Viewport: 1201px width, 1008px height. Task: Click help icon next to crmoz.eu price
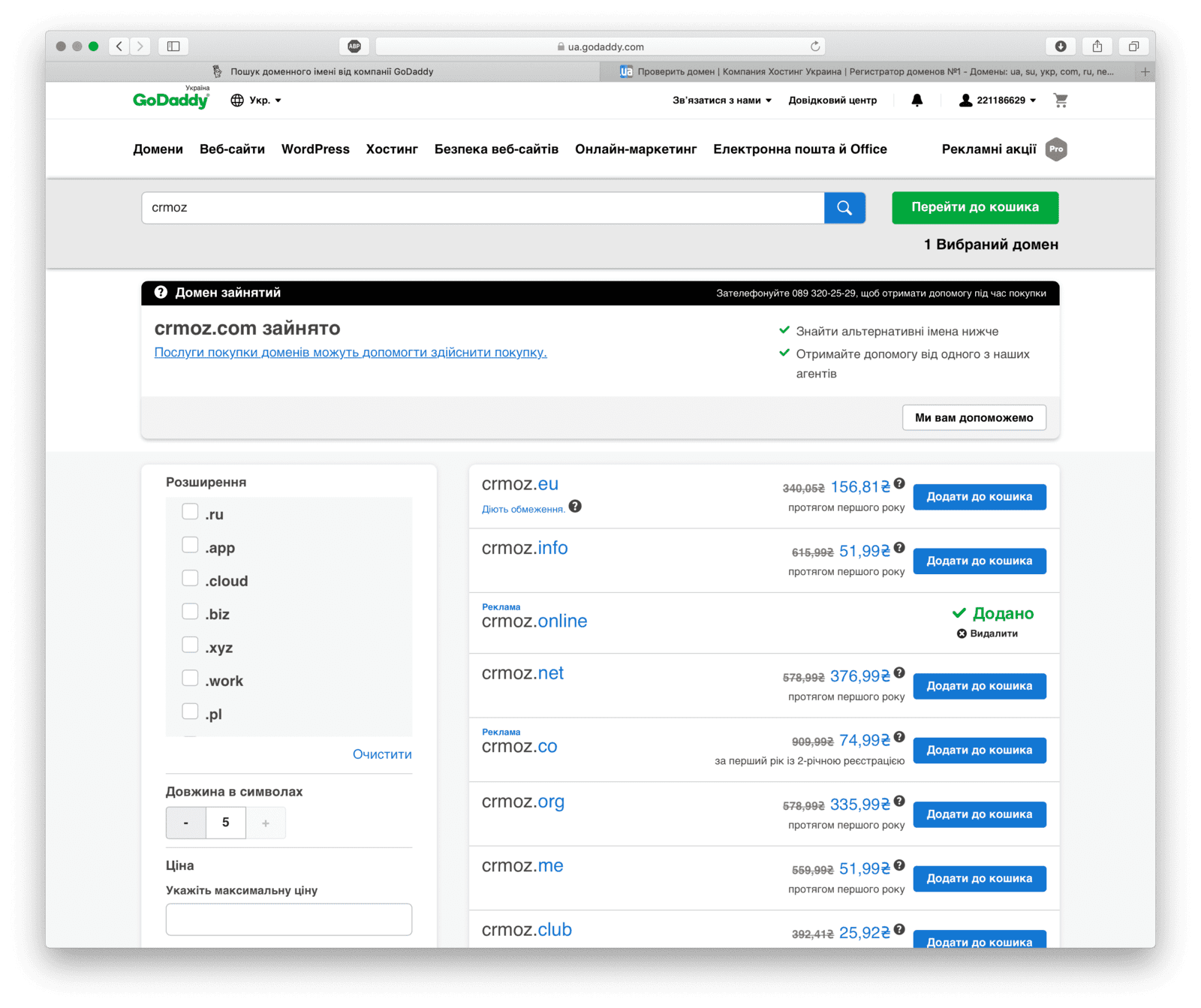click(x=899, y=484)
